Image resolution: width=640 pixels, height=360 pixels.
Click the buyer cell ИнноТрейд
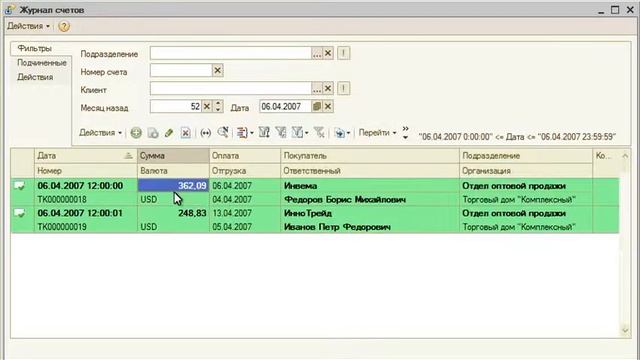(x=370, y=213)
